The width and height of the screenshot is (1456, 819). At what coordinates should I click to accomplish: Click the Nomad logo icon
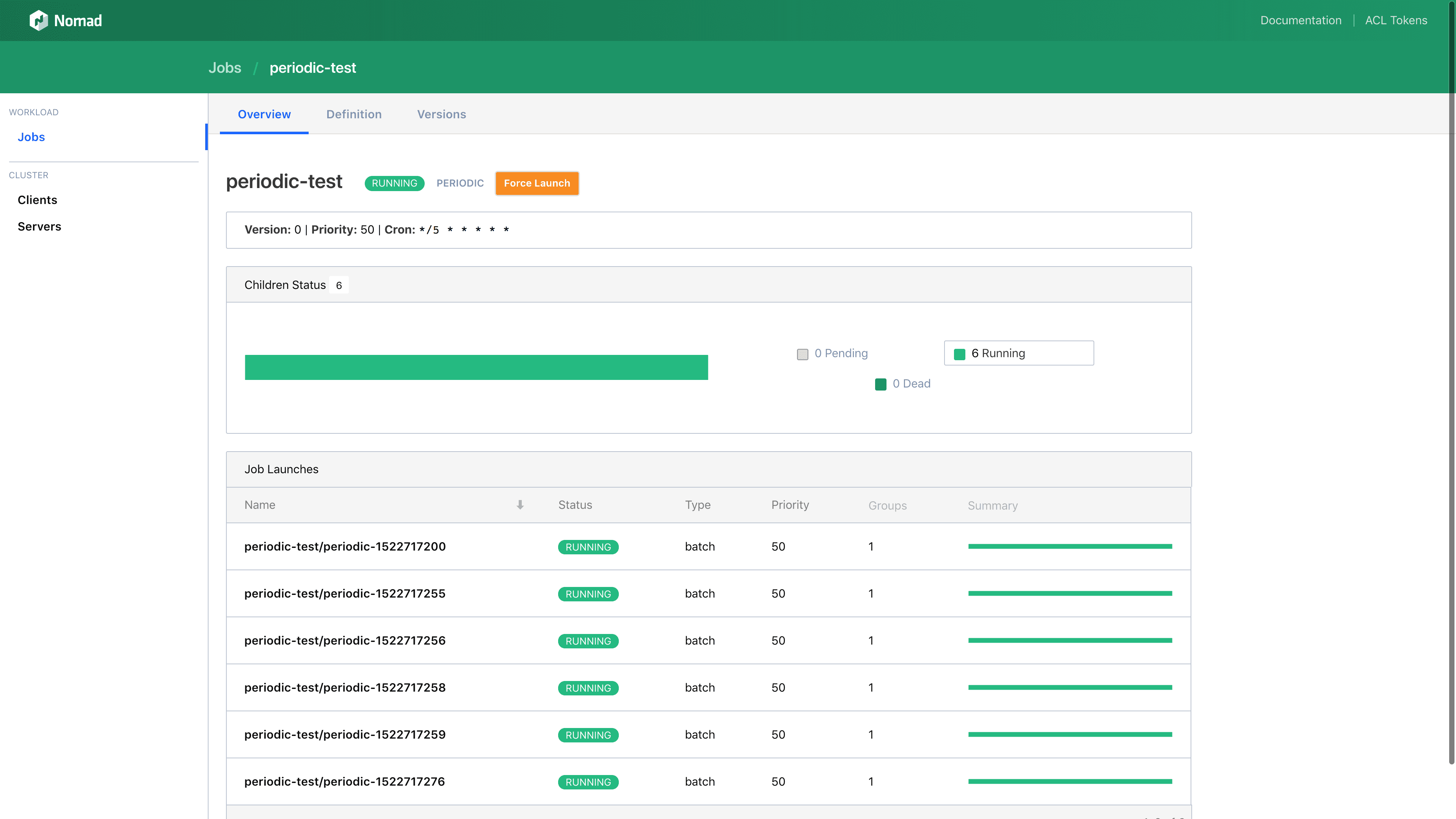pos(38,20)
